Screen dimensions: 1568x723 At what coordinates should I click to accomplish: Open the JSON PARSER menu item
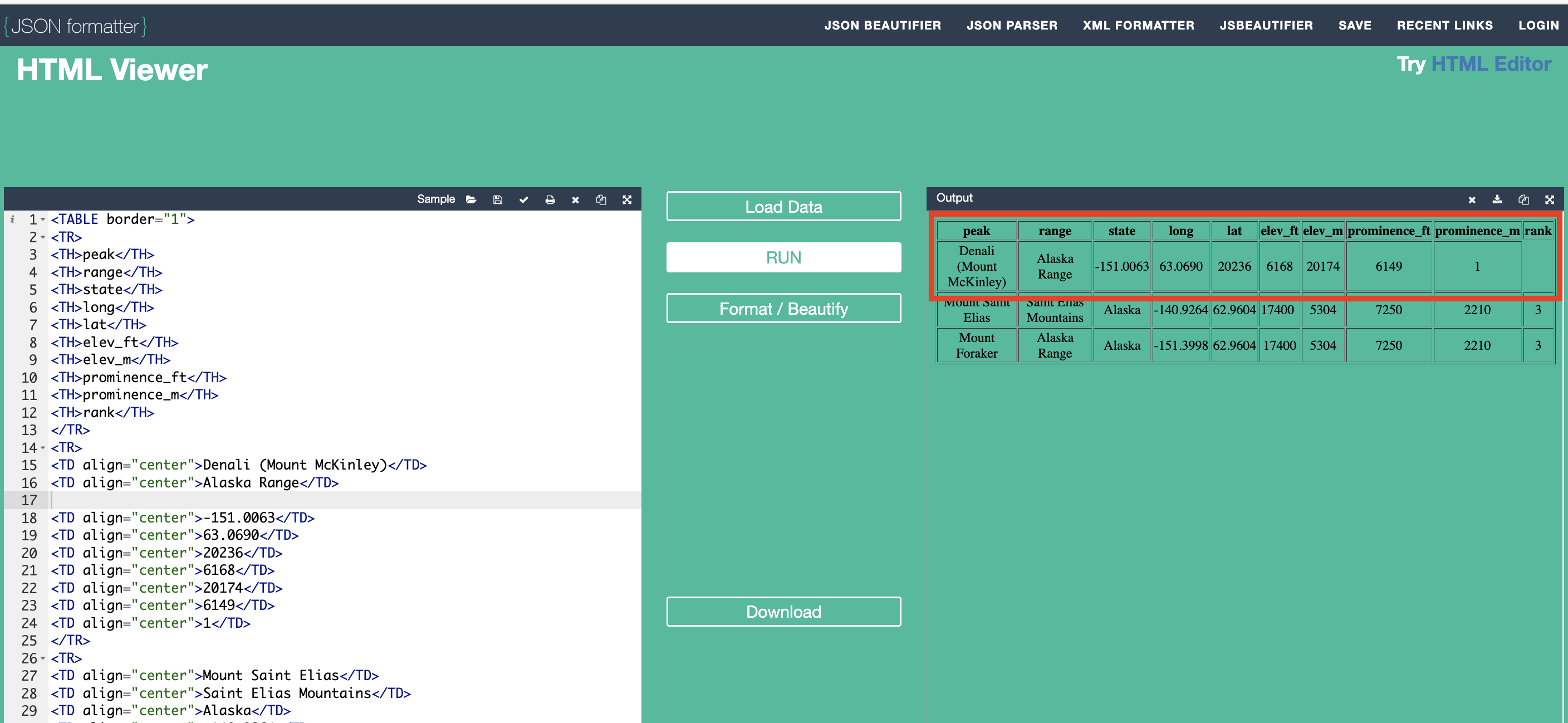coord(1012,26)
